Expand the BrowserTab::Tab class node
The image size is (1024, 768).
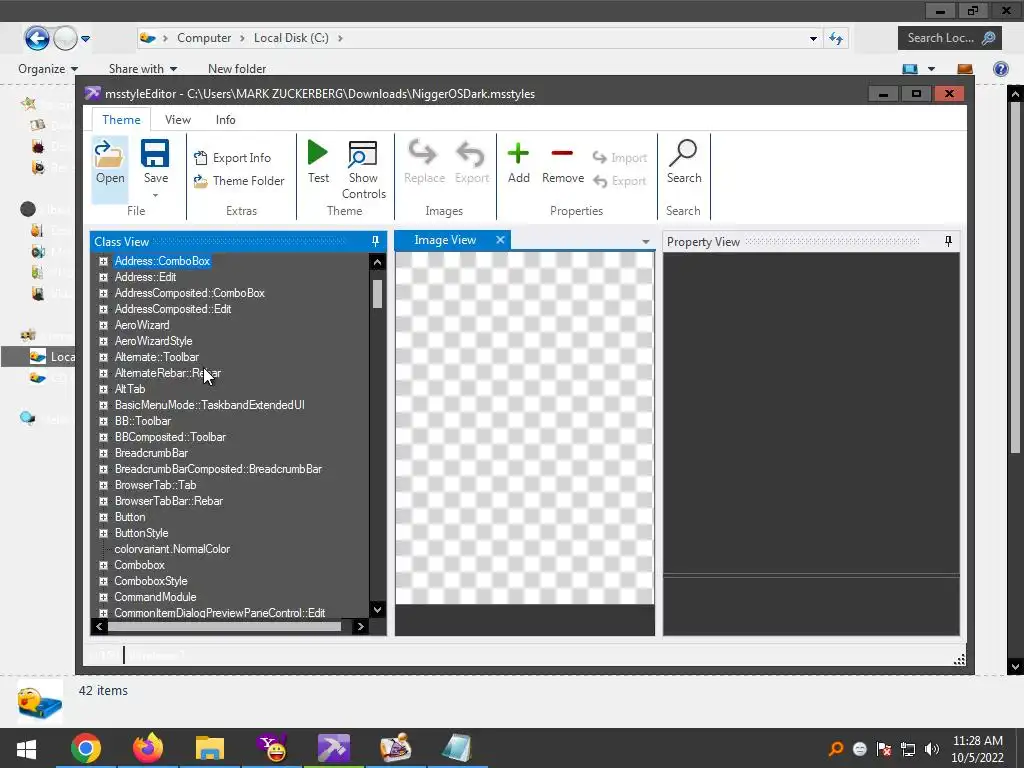point(103,485)
